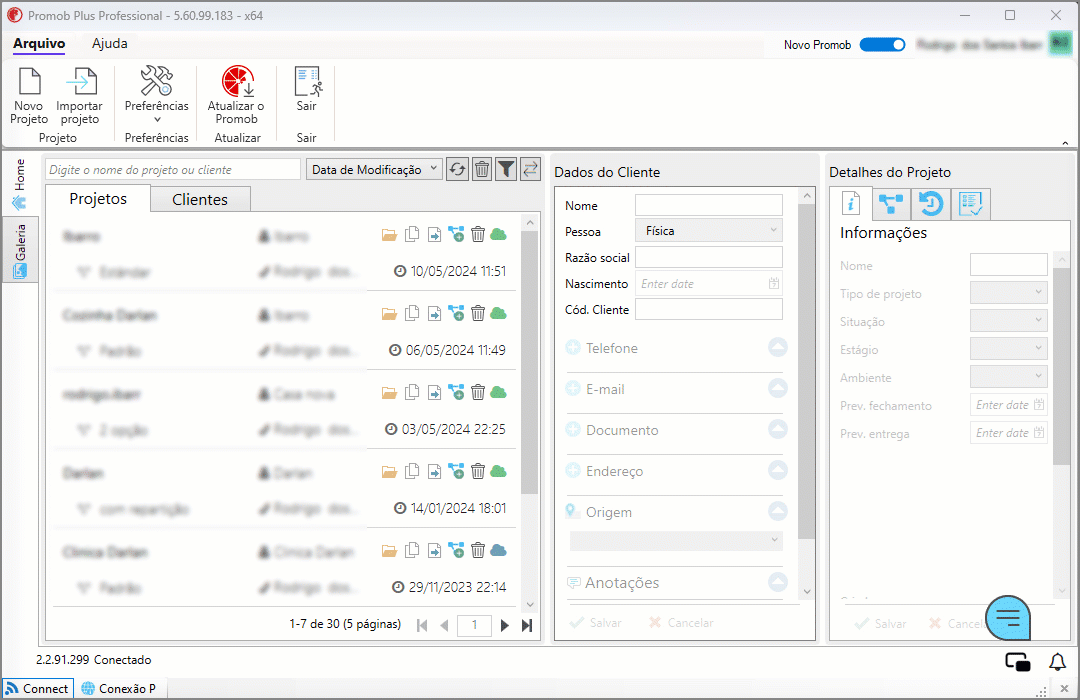Click the Prev. fechamento date field

(1008, 405)
